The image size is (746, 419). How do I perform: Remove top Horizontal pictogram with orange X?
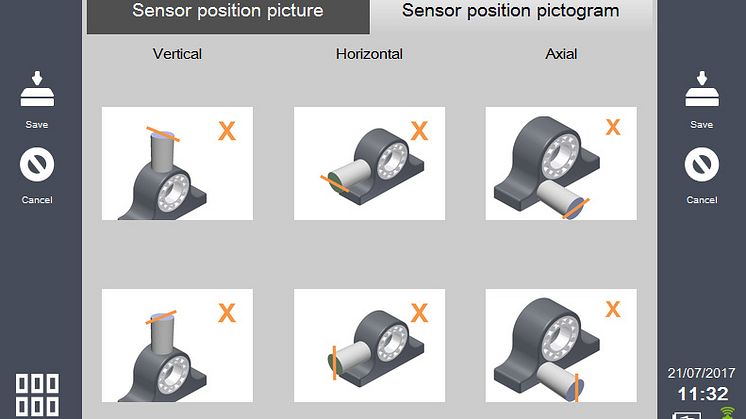(419, 131)
